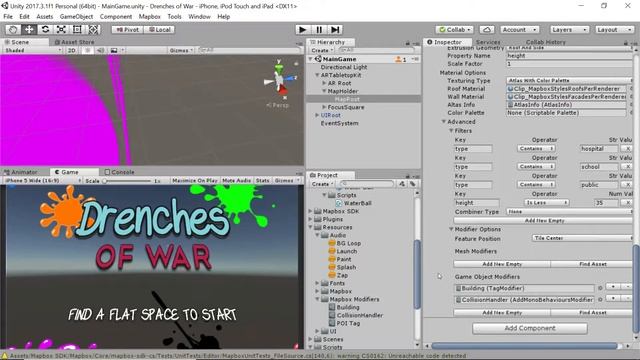Open the Account dropdown
The height and width of the screenshot is (360, 640).
click(520, 30)
